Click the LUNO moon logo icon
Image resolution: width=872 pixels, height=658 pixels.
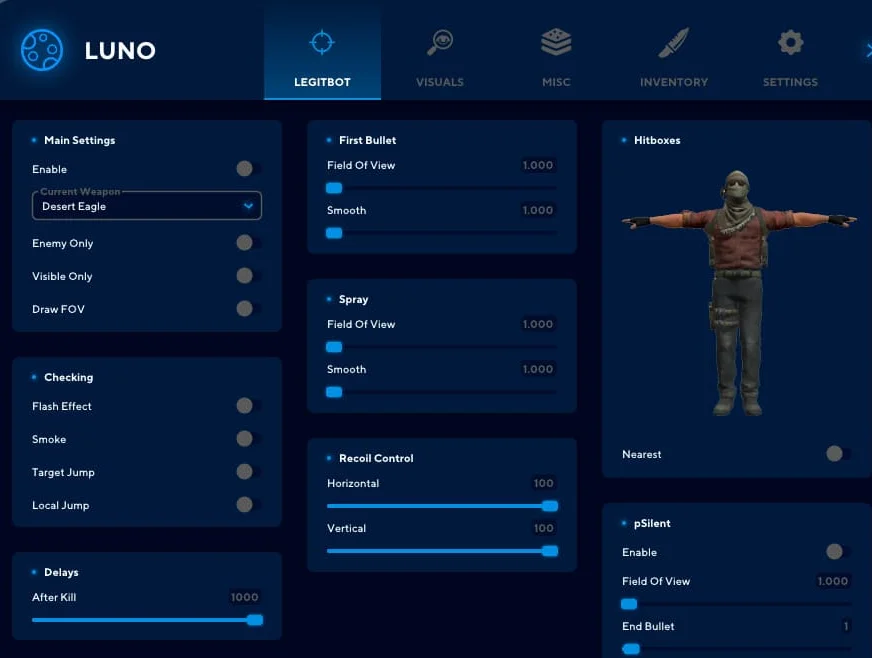coord(42,50)
